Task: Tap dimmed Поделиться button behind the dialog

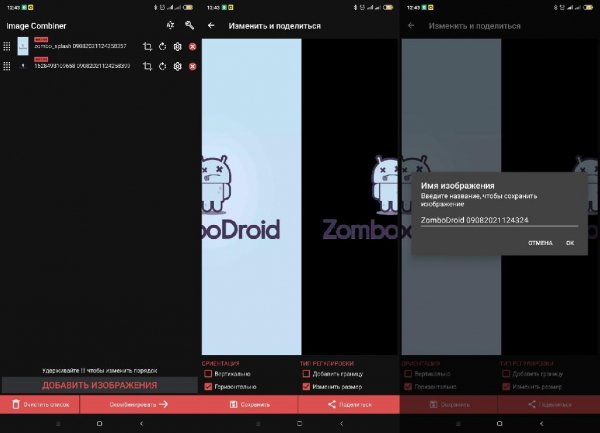Action: (x=549, y=404)
